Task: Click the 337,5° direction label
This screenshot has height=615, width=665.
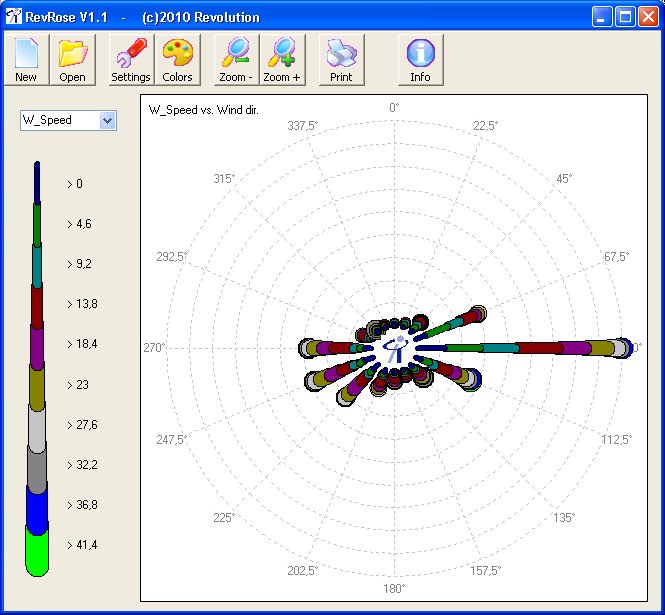Action: (303, 126)
